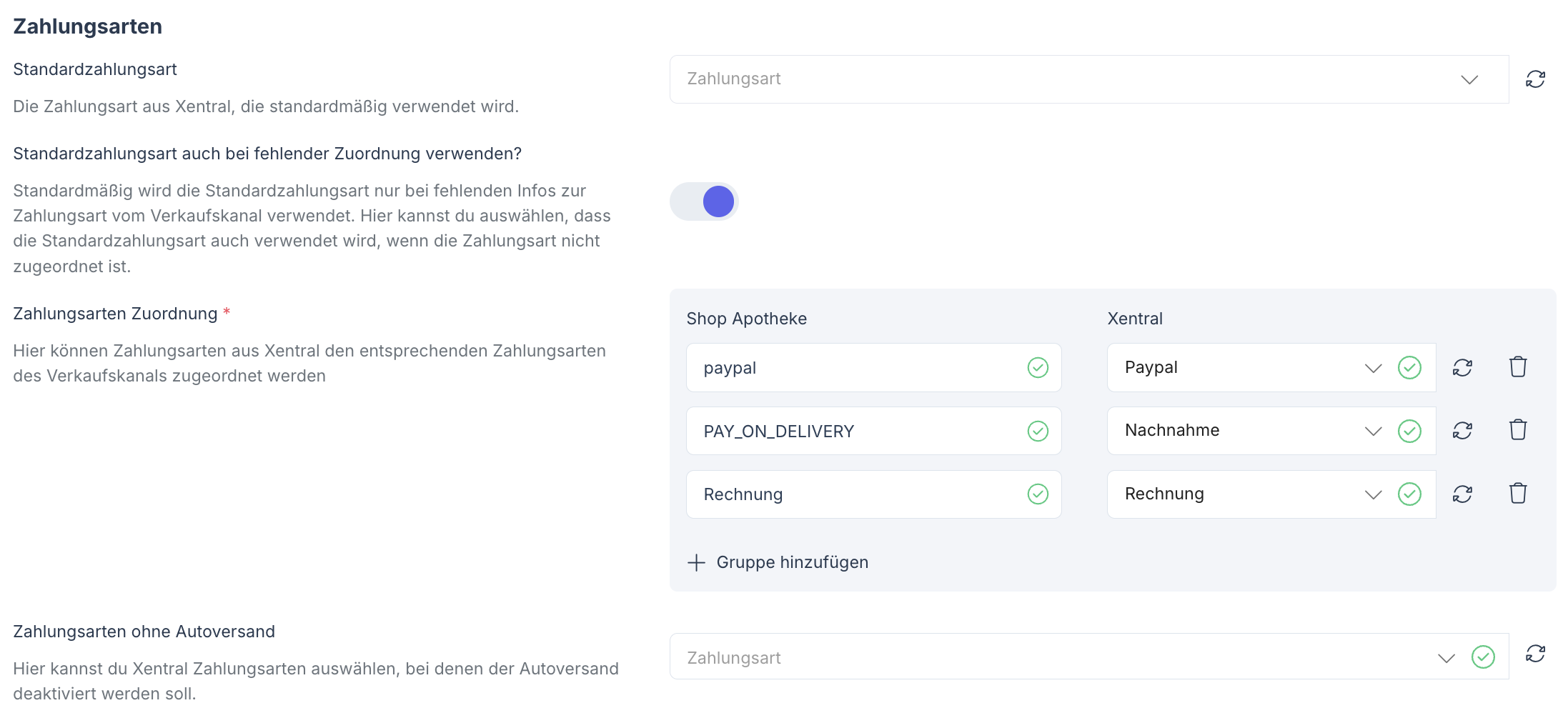Disable the Standardzahlungsart bei fehlender Zuordnung toggle

[704, 201]
